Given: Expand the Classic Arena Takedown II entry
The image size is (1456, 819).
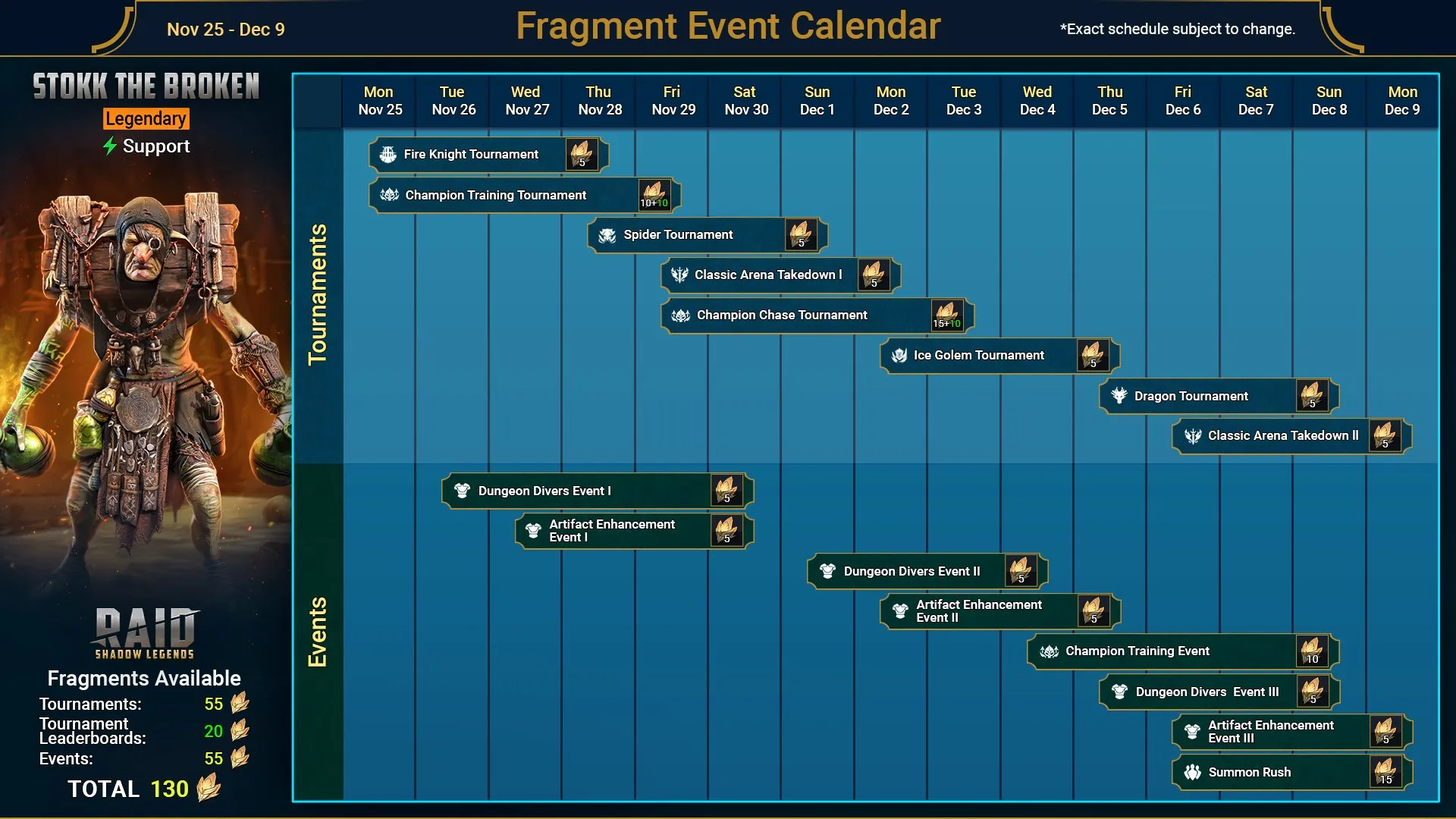Looking at the screenshot, I should 1290,436.
